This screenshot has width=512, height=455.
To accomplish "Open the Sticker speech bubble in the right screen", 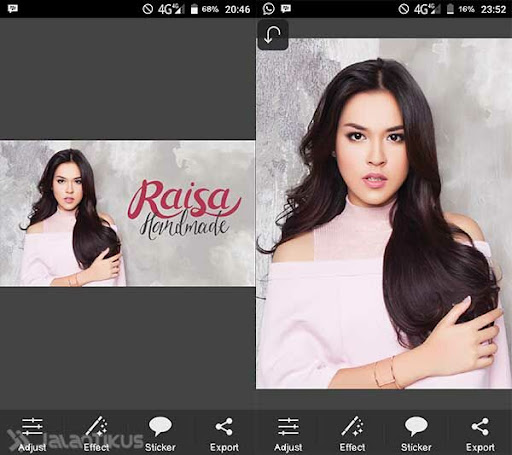I will [416, 434].
